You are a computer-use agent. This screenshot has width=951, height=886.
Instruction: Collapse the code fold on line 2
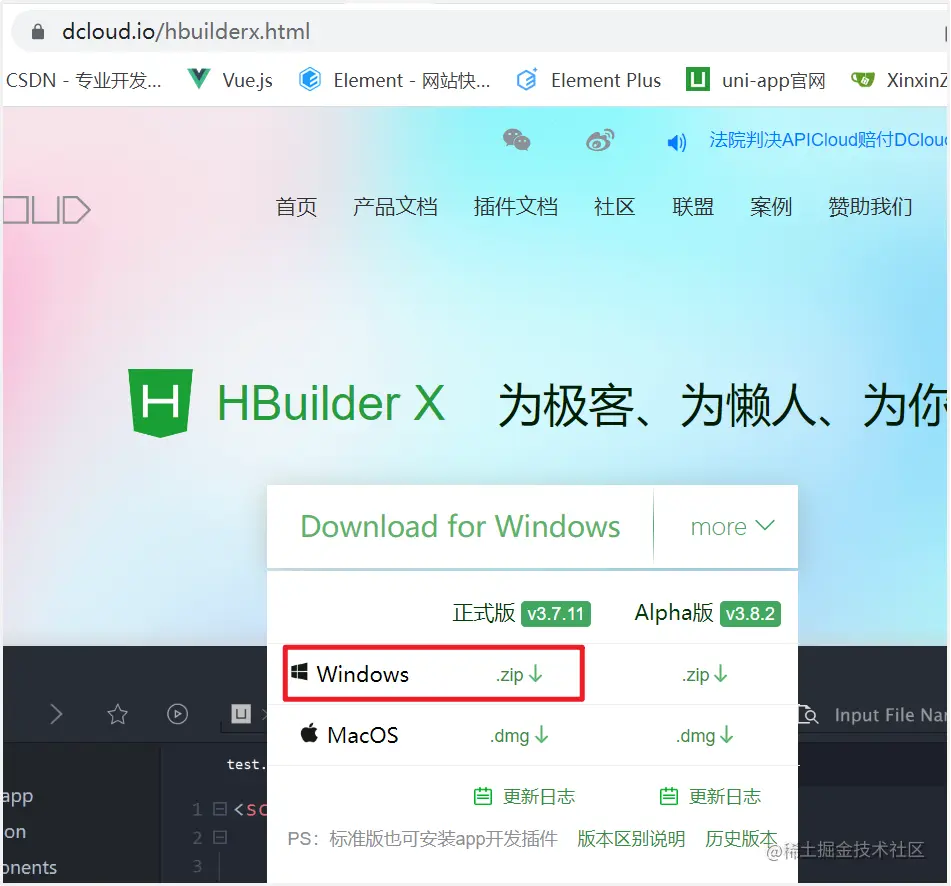point(220,837)
